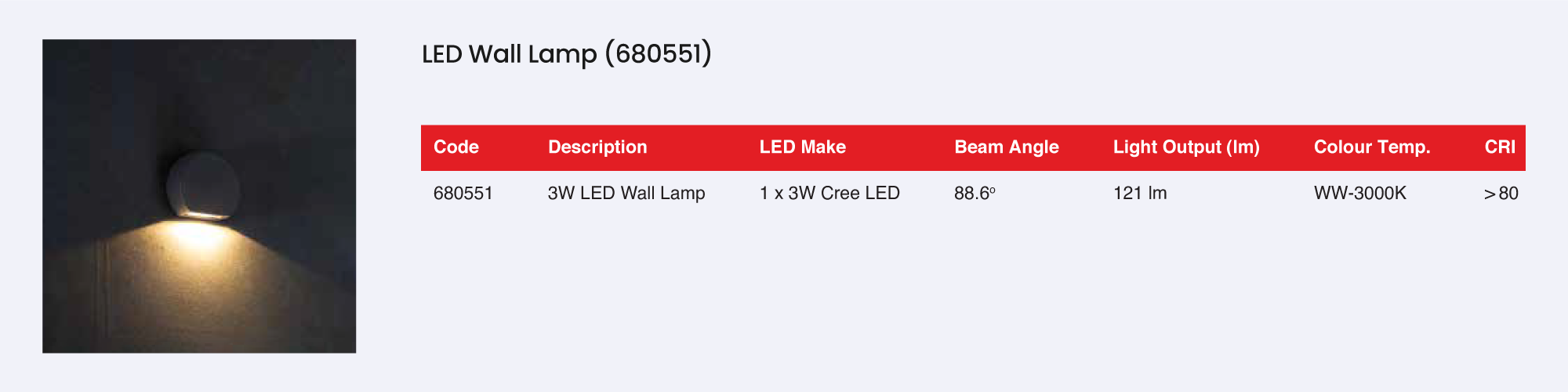Select the "1 x 3W Cree LED" cell
The height and width of the screenshot is (392, 1568).
829,194
